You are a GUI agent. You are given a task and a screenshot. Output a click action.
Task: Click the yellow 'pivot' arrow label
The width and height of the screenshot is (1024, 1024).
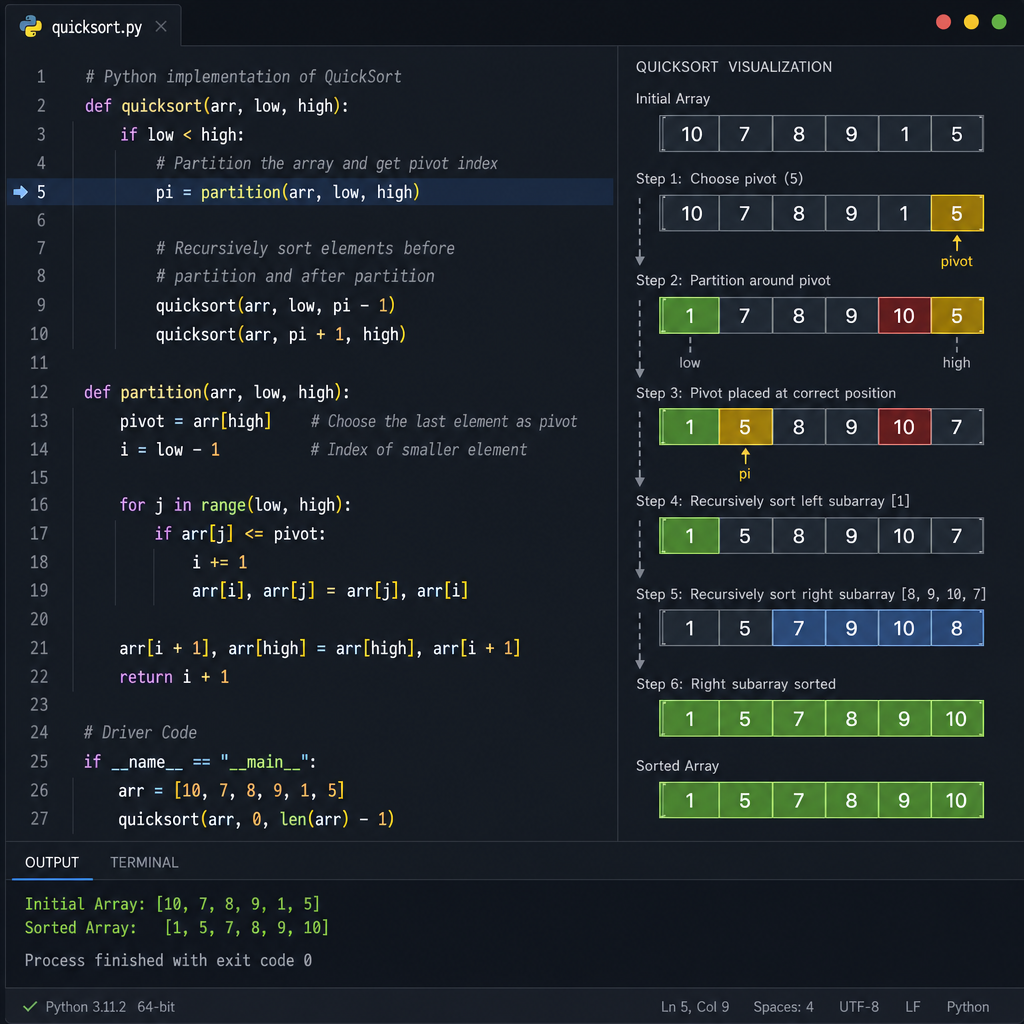[x=956, y=261]
